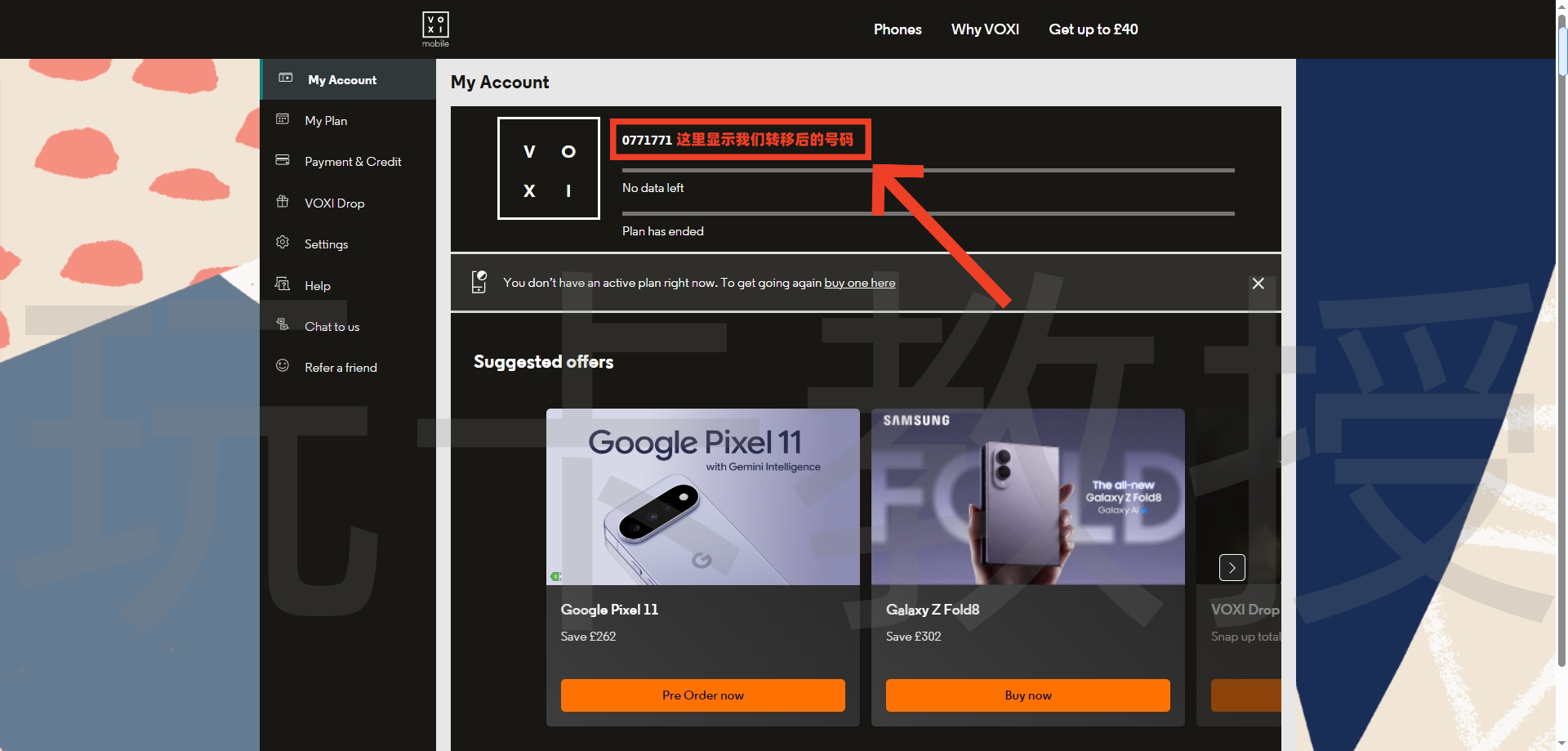The image size is (1568, 751).
Task: Click the Refer a friend smiley icon
Action: click(283, 366)
